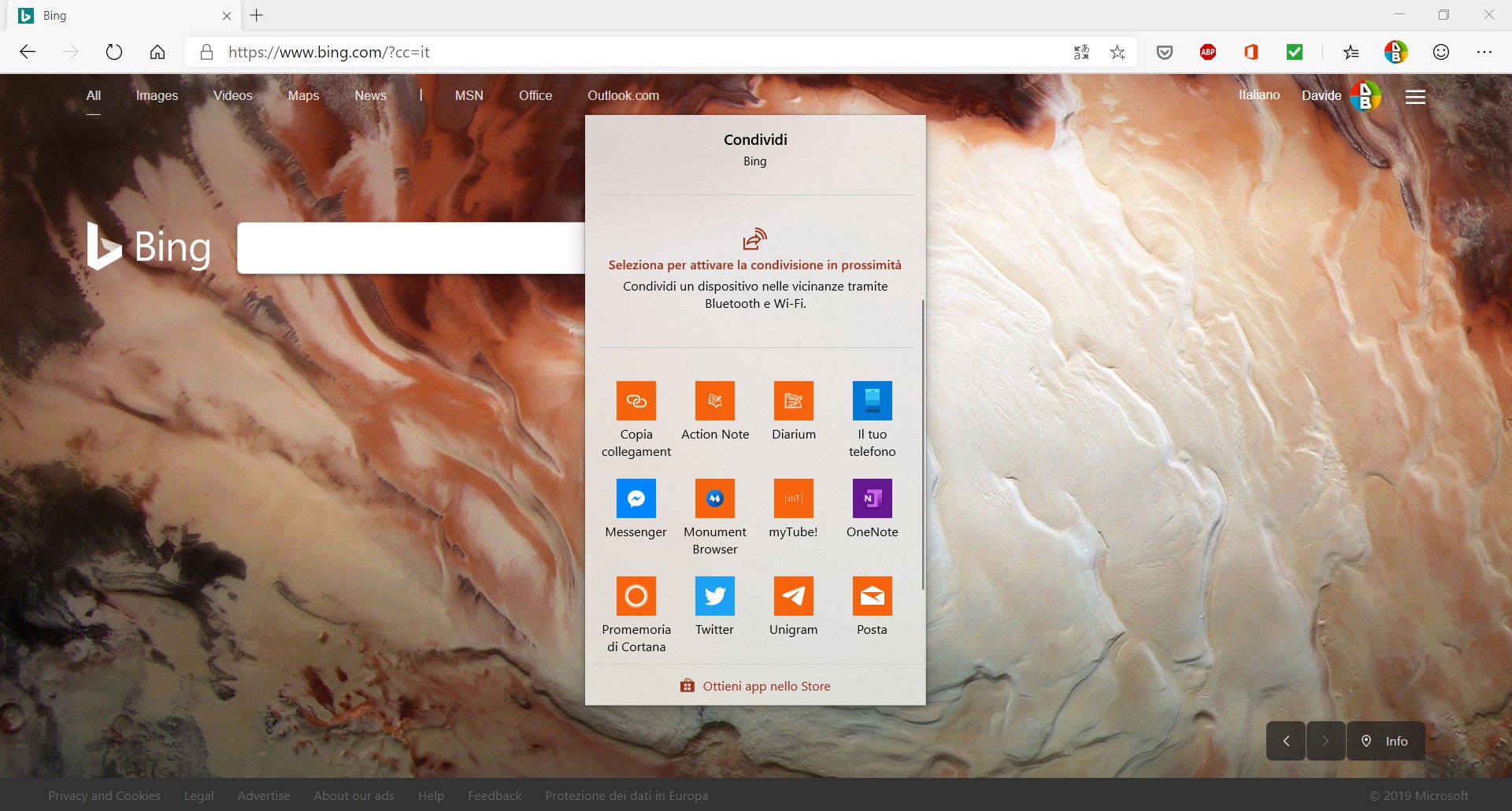This screenshot has height=811, width=1512.
Task: Click Seleziona per attivare condivisione in prossimità
Action: (x=755, y=265)
